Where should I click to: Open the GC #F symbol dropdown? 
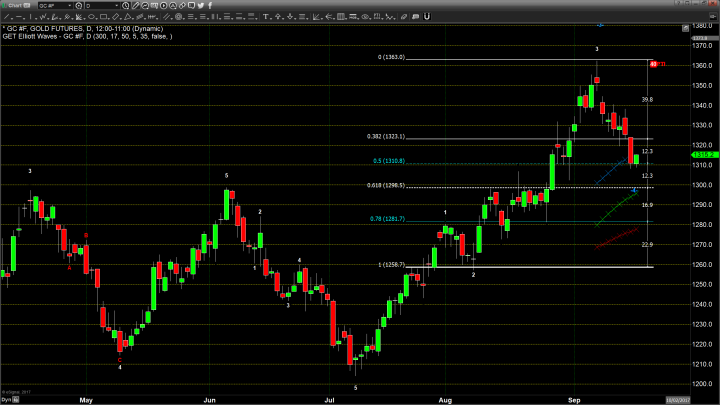click(x=68, y=6)
